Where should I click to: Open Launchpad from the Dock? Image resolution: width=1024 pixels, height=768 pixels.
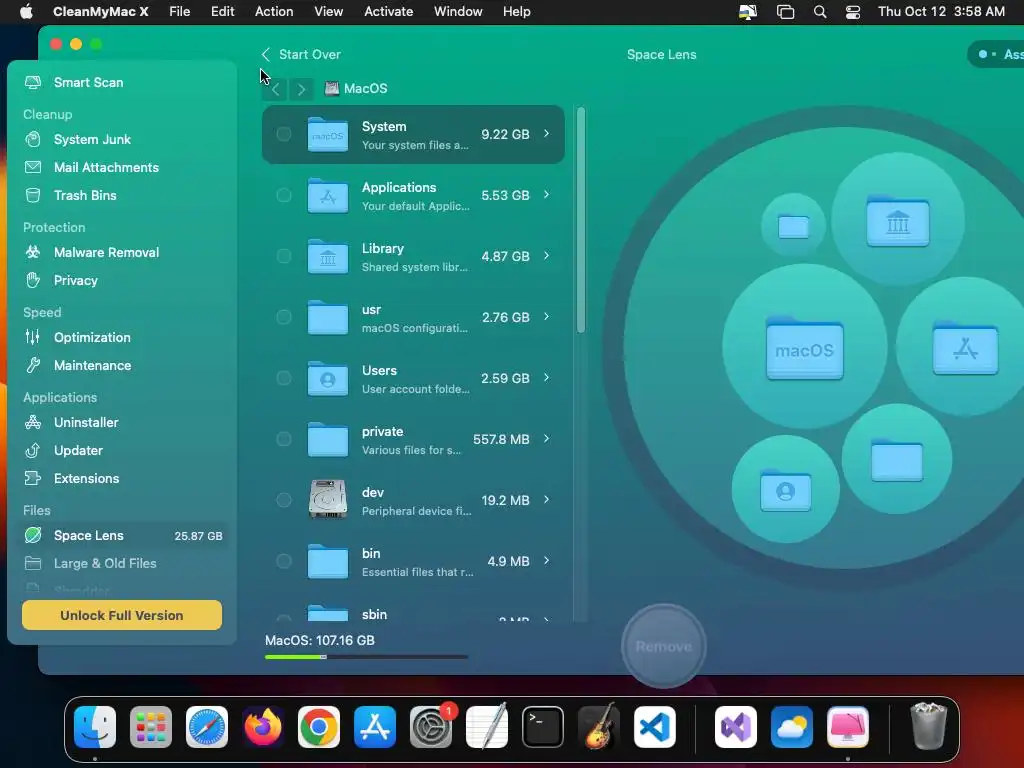point(151,727)
